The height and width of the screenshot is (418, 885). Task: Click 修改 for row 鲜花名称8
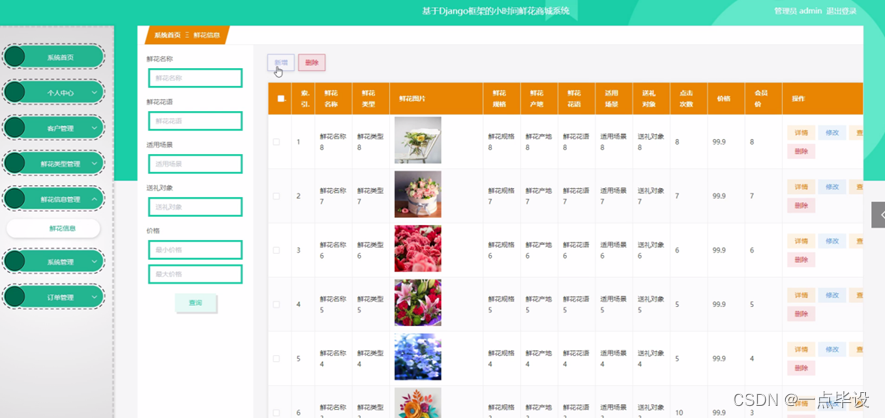[x=832, y=133]
